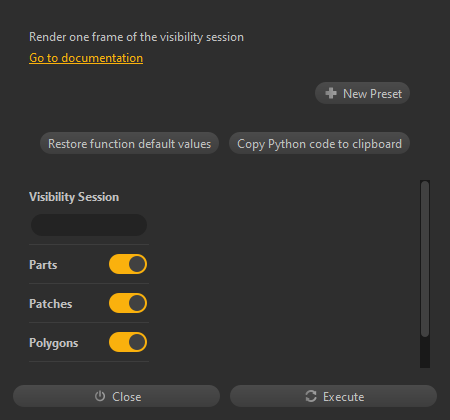Select the Patches parameter label
Image resolution: width=450 pixels, height=420 pixels.
50,304
